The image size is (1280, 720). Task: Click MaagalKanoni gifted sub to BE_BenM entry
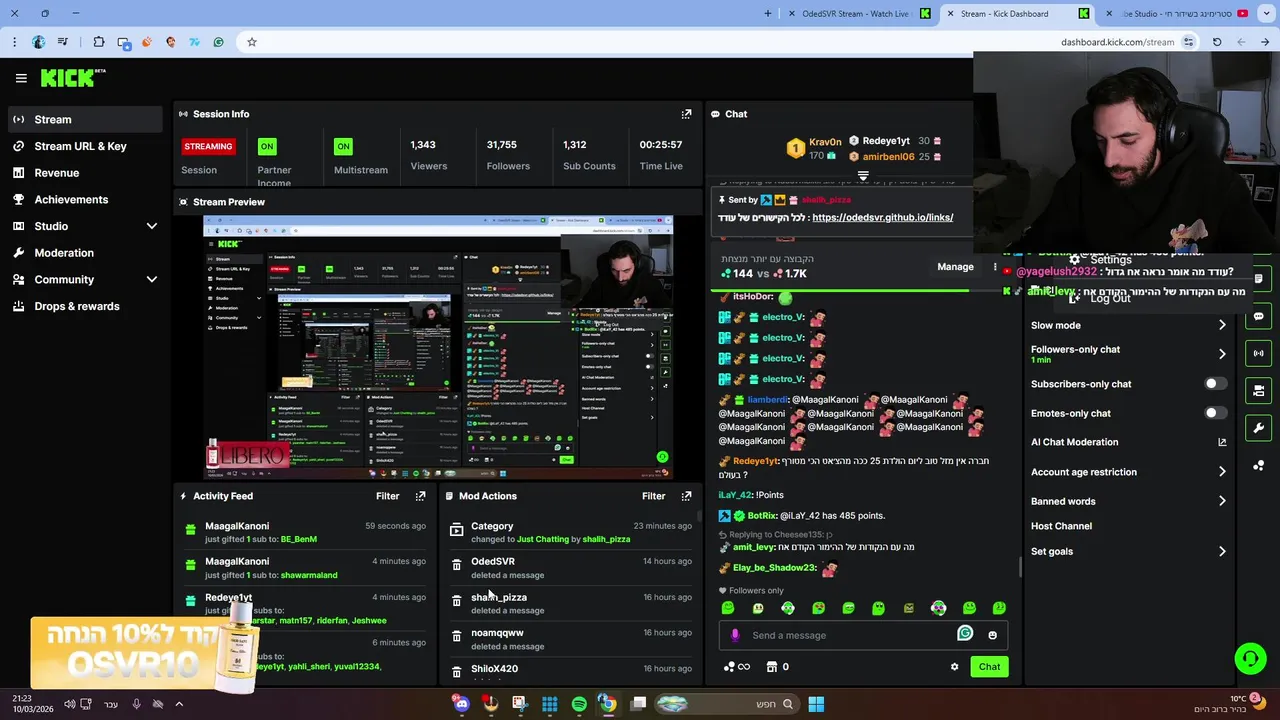[x=305, y=532]
